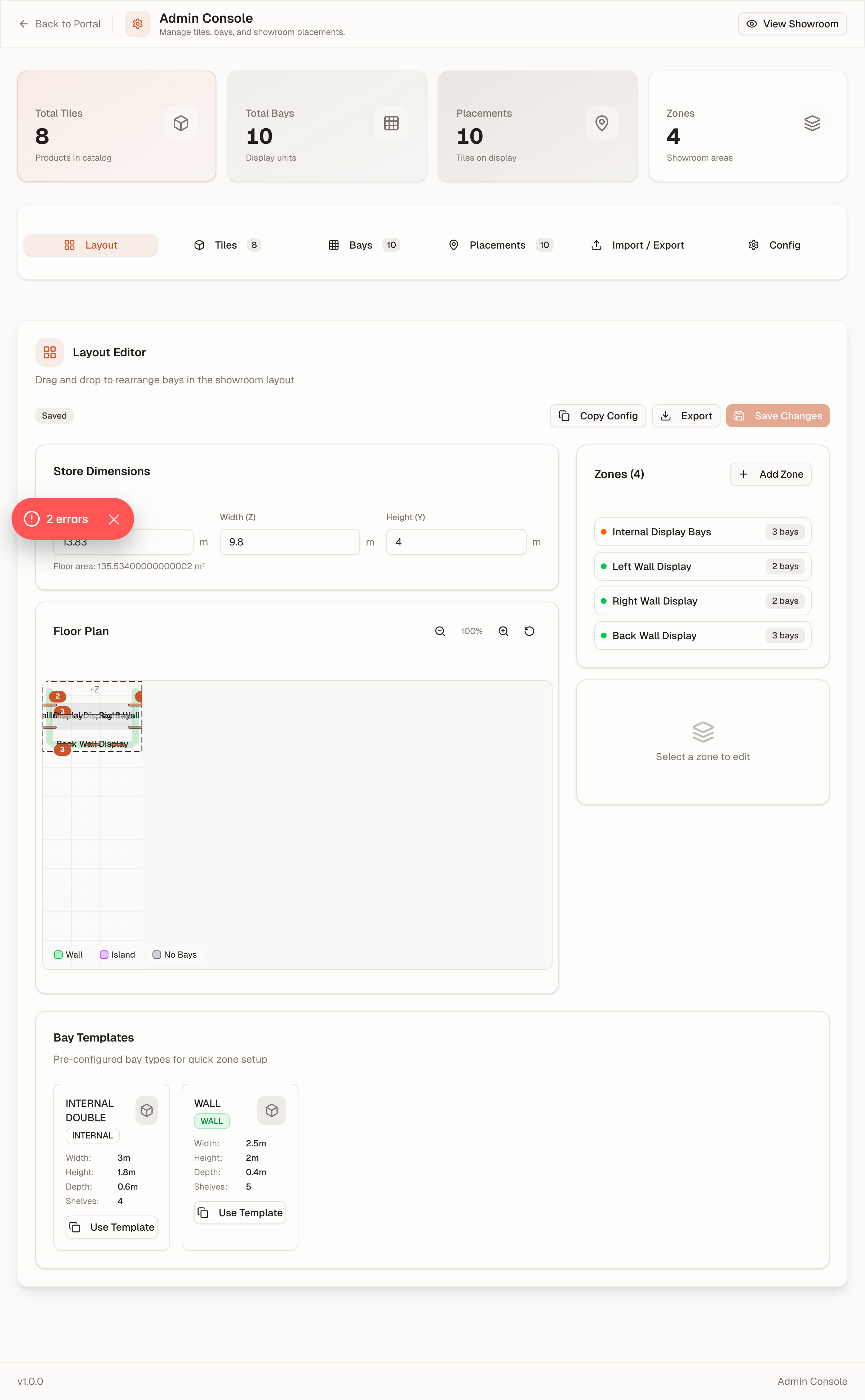The height and width of the screenshot is (1400, 865).
Task: Click the green Wall color swatch in the legend
Action: [58, 954]
